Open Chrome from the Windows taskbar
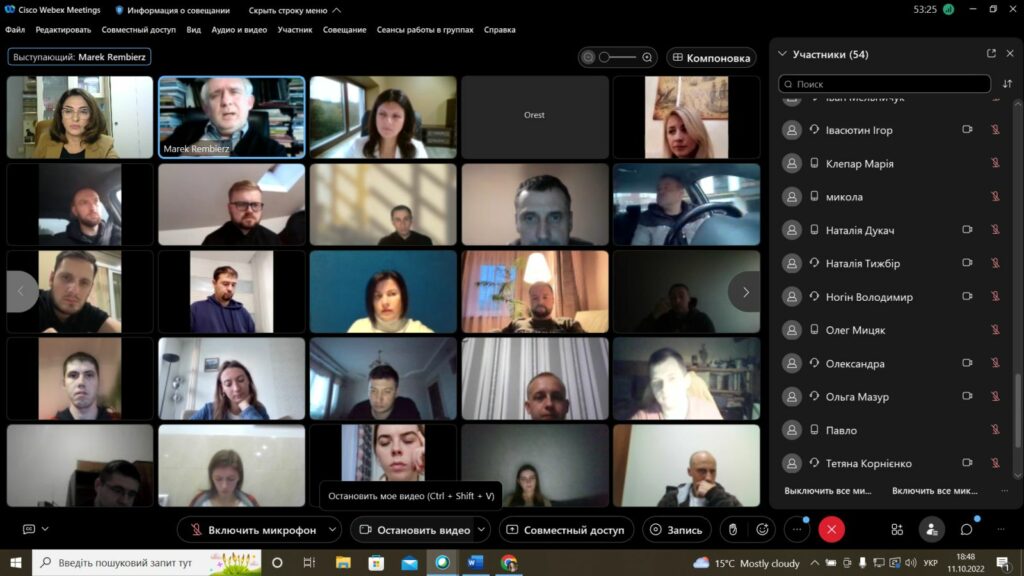The height and width of the screenshot is (576, 1024). point(509,563)
